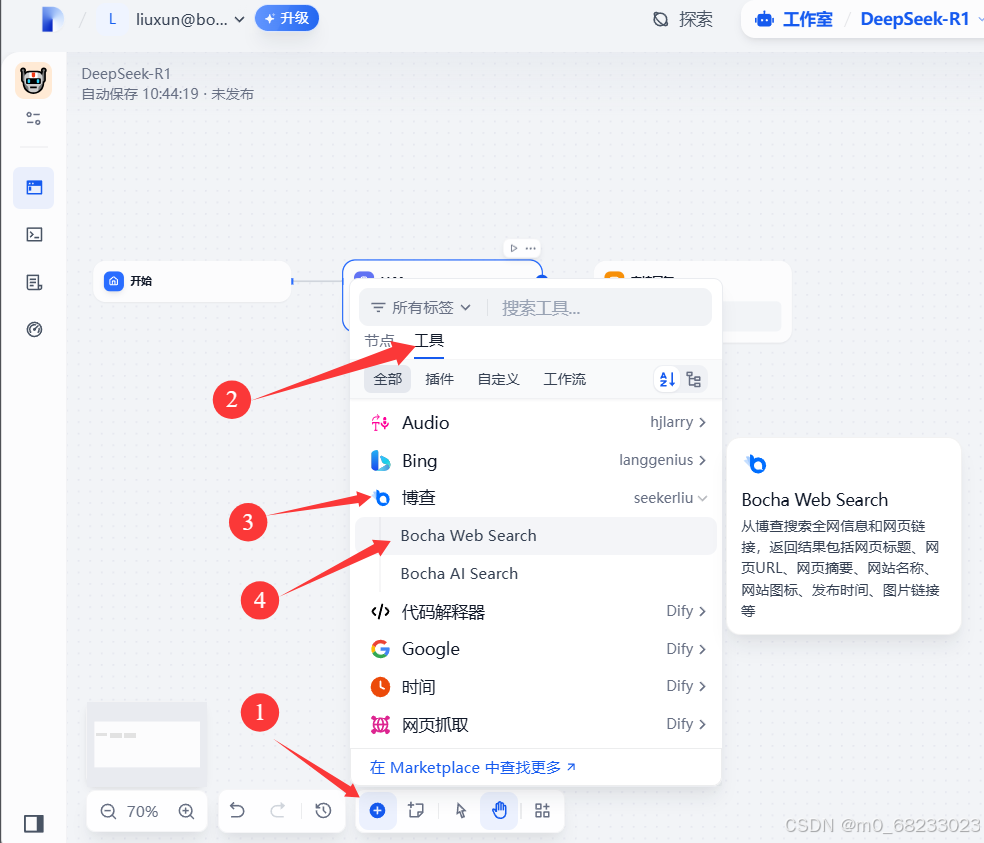Zoom in the canvas
Viewport: 984px width, 843px height.
pyautogui.click(x=186, y=812)
